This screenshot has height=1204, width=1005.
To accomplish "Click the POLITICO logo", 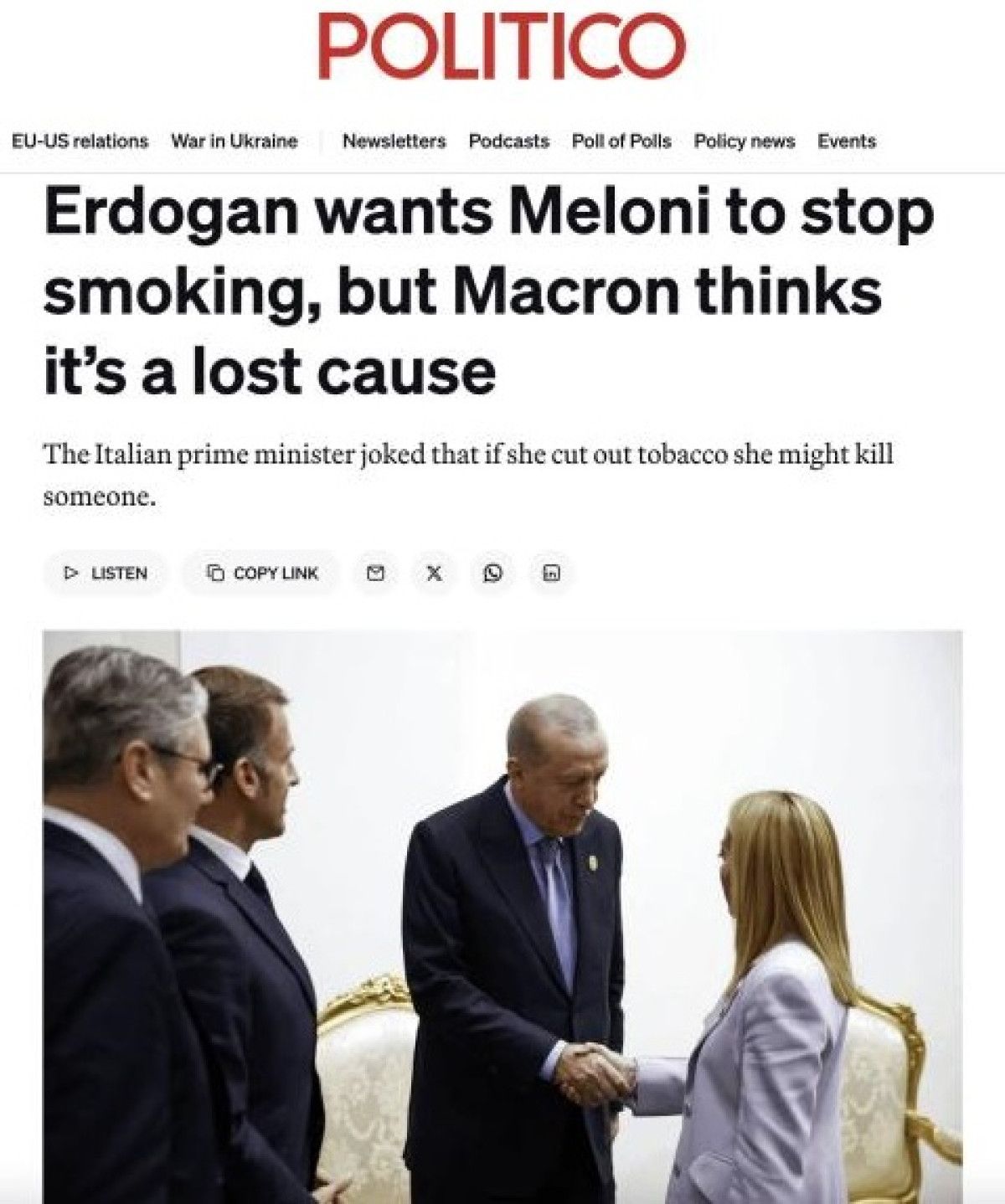I will 502,48.
